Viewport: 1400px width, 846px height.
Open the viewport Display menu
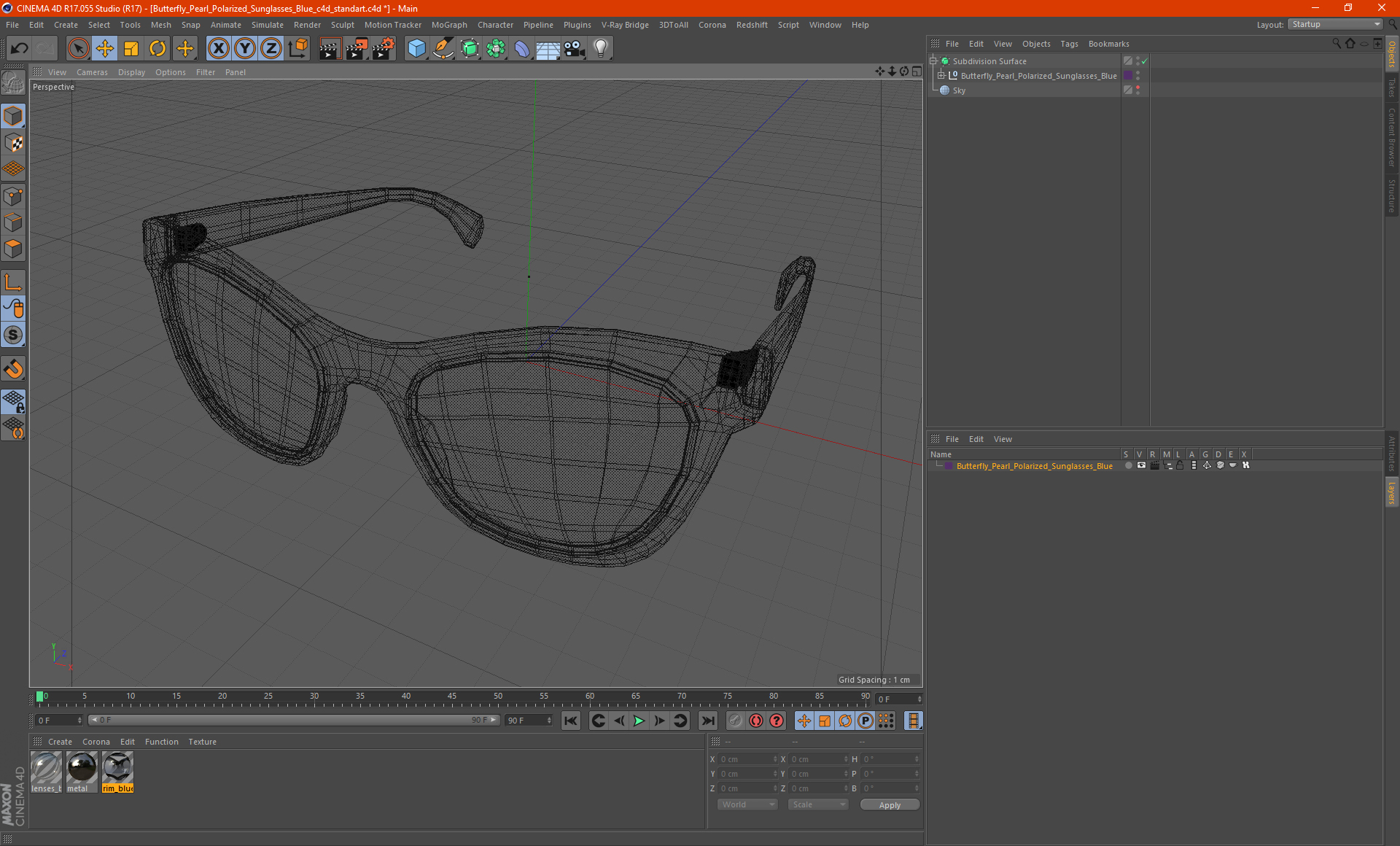click(x=131, y=72)
